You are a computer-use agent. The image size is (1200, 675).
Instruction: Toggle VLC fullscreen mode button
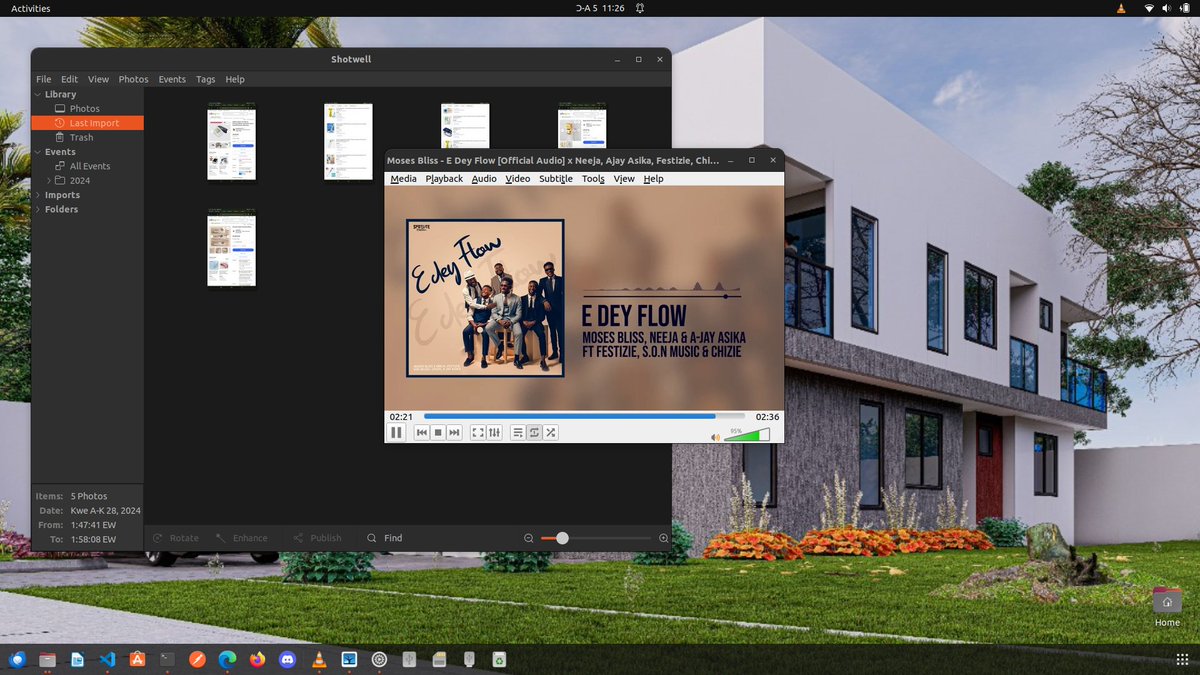pyautogui.click(x=478, y=432)
